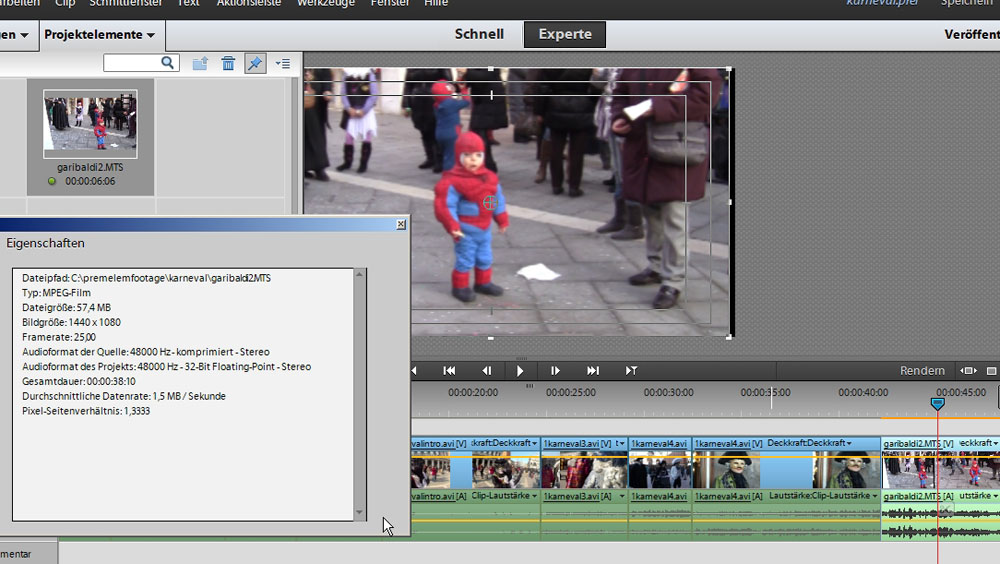Click the Framerate: 25,00 line
The width and height of the screenshot is (1000, 564).
[x=59, y=337]
